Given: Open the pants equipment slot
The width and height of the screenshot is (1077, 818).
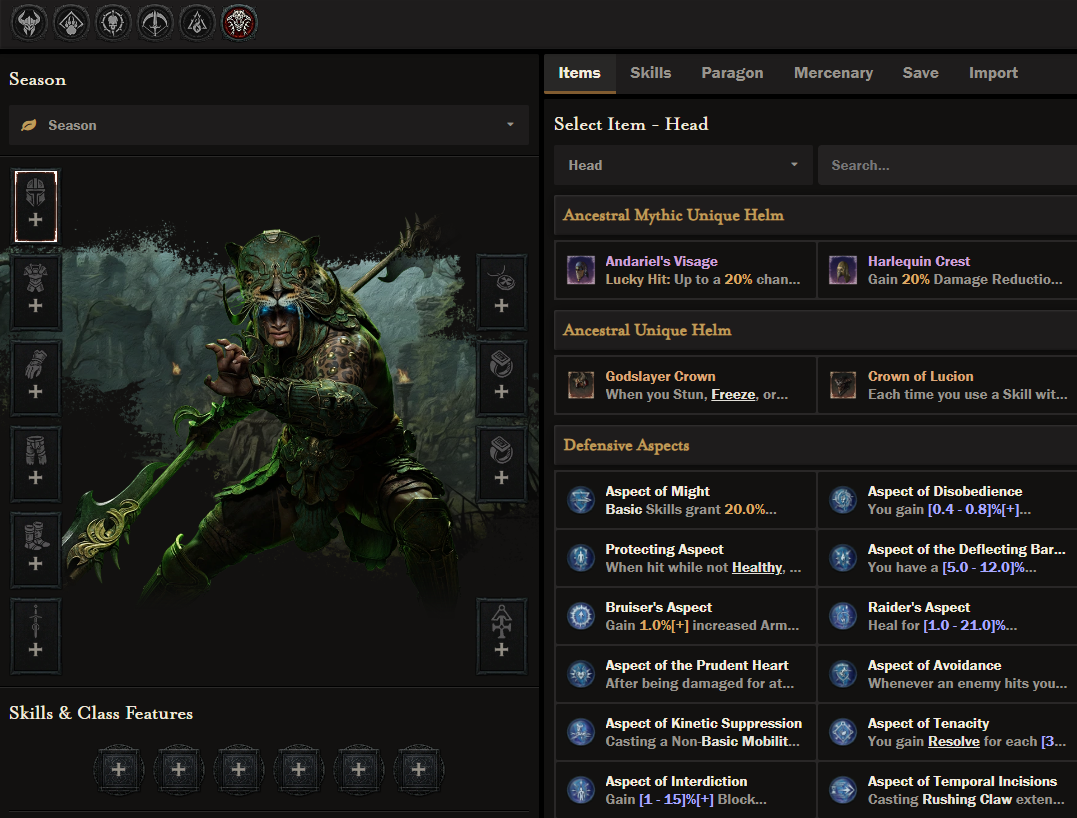Looking at the screenshot, I should tap(36, 464).
